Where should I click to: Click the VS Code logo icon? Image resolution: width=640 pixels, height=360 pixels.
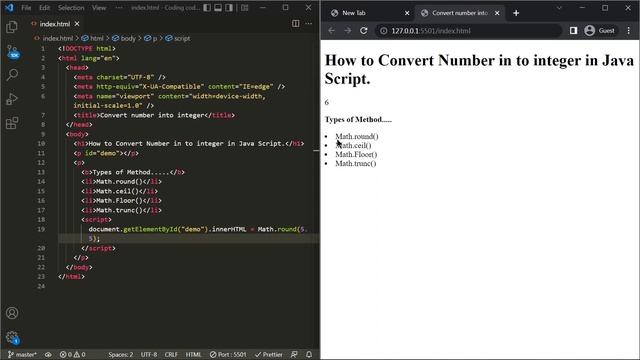(x=9, y=8)
